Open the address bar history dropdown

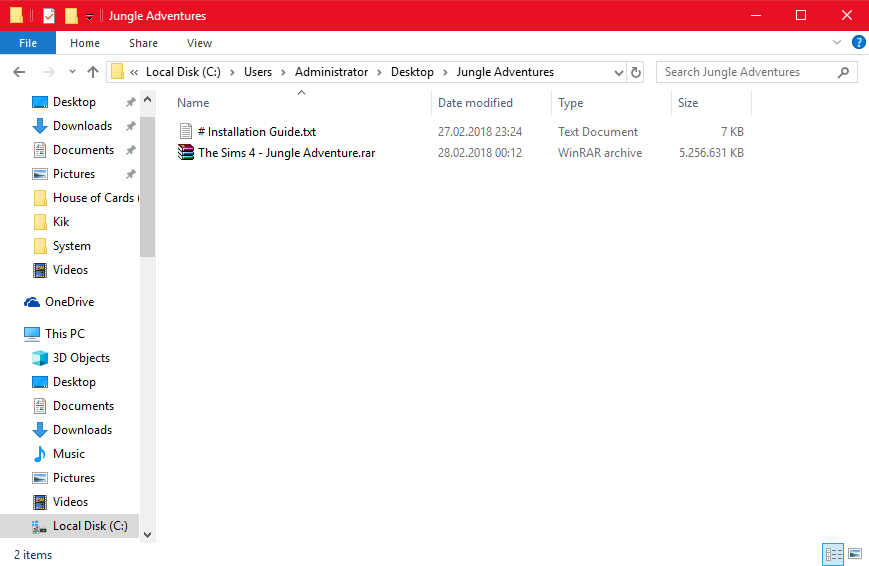[x=618, y=73]
